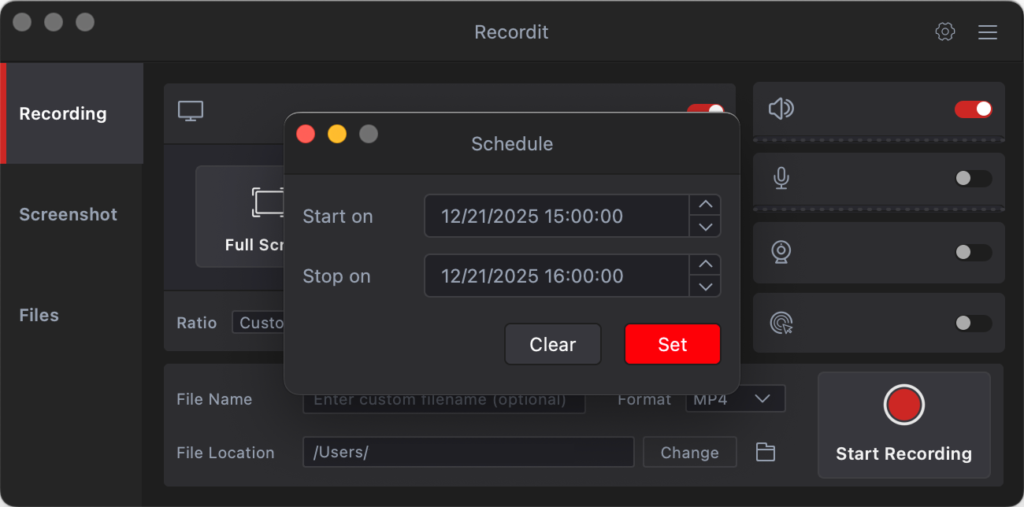Increase the Start on time with up arrow
The width and height of the screenshot is (1024, 507).
[x=705, y=204]
